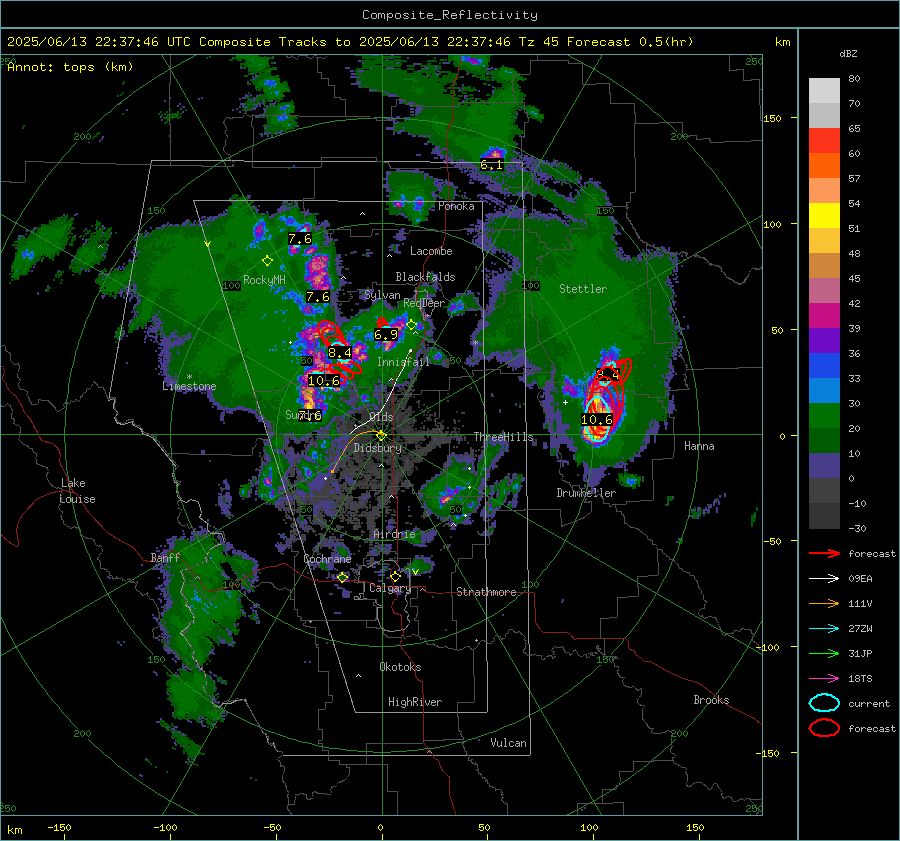Click the yellow diamond marker beside RedDeer
The width and height of the screenshot is (900, 841).
411,325
